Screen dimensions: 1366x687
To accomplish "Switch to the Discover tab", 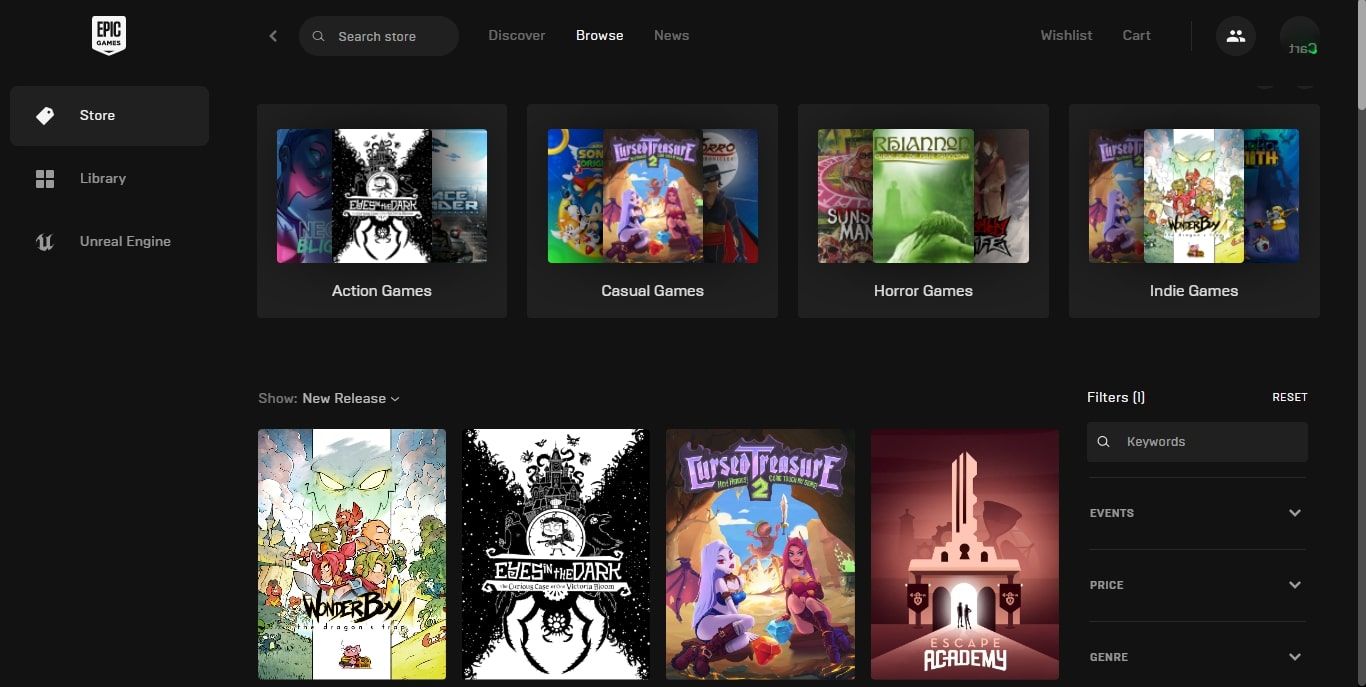I will click(517, 35).
